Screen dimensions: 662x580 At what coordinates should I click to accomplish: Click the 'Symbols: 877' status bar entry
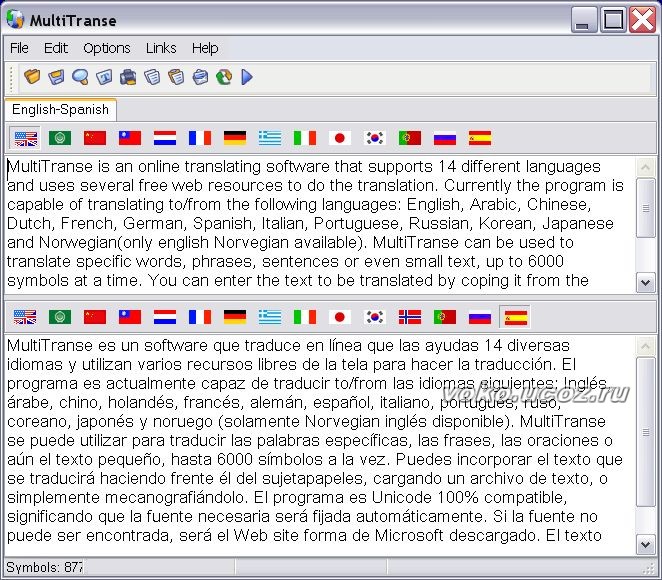[x=44, y=567]
